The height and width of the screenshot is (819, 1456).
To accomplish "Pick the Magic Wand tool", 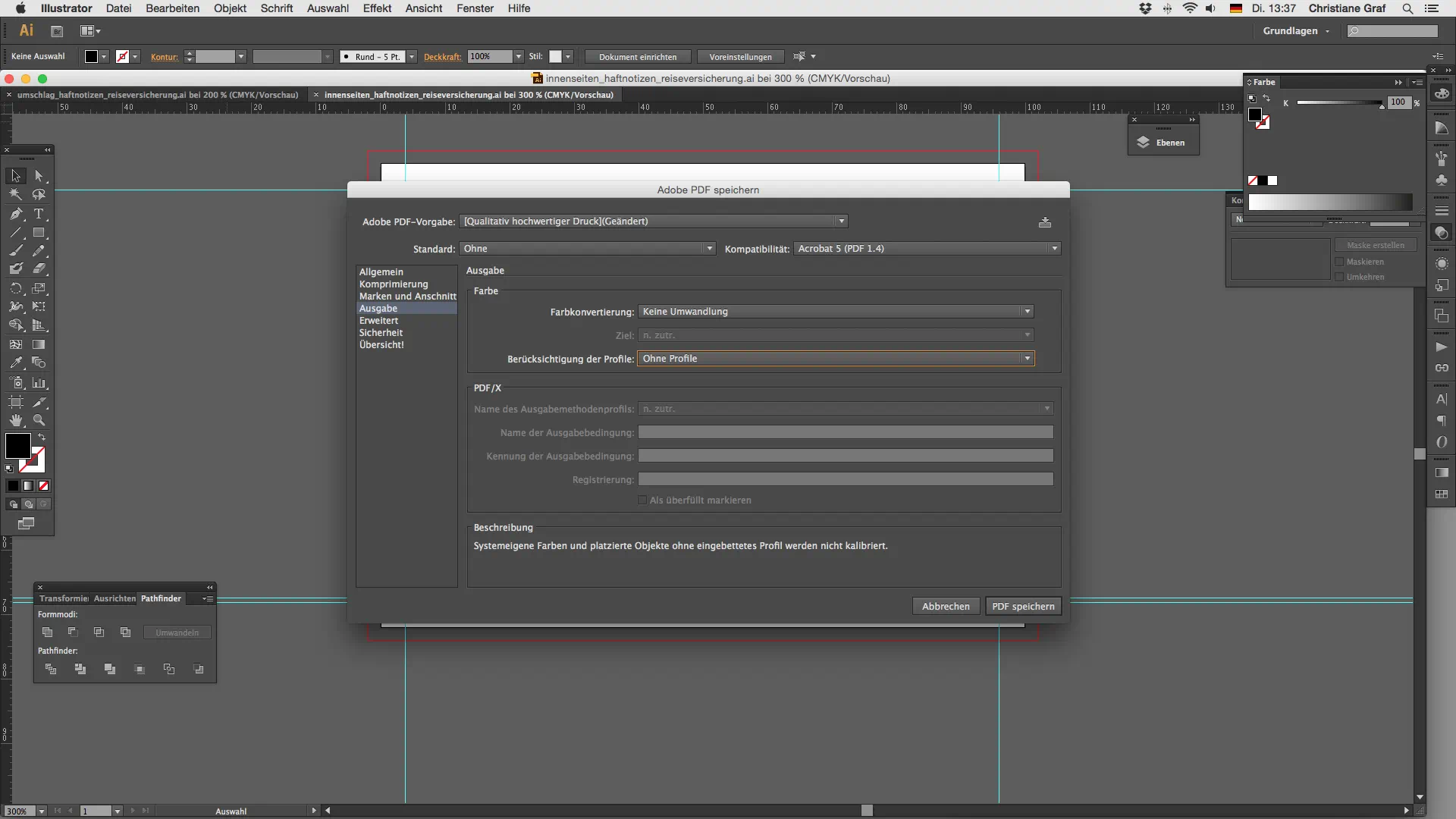I will [16, 194].
